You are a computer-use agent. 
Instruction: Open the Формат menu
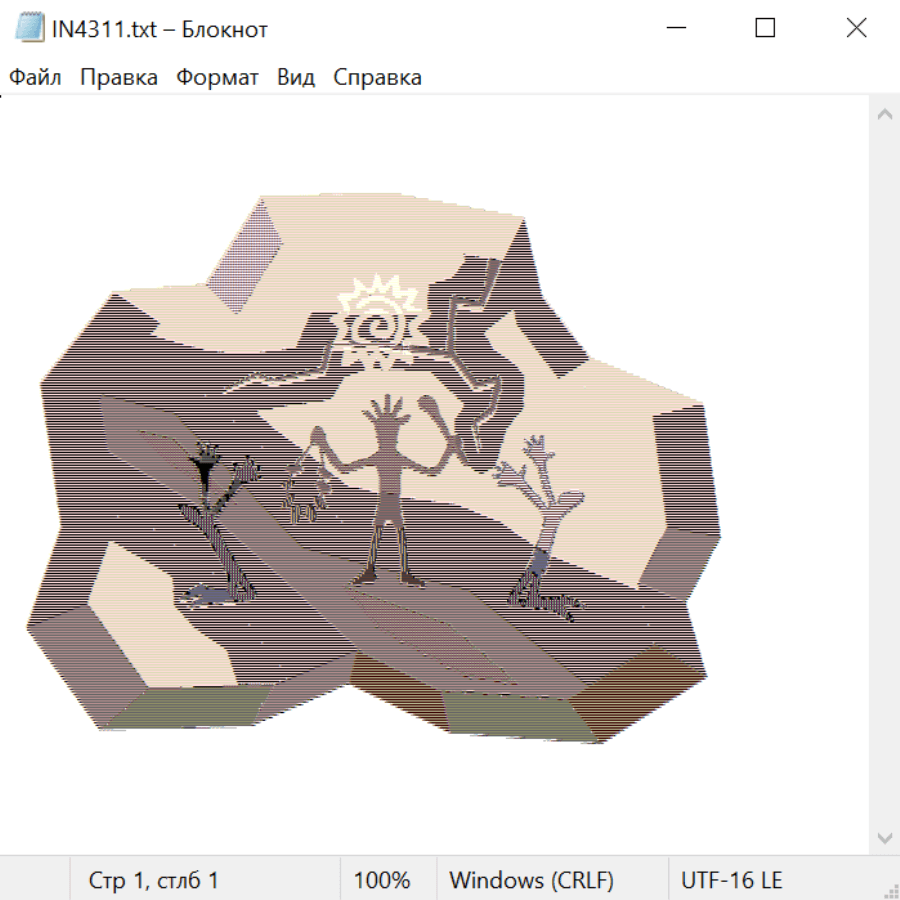[x=217, y=78]
